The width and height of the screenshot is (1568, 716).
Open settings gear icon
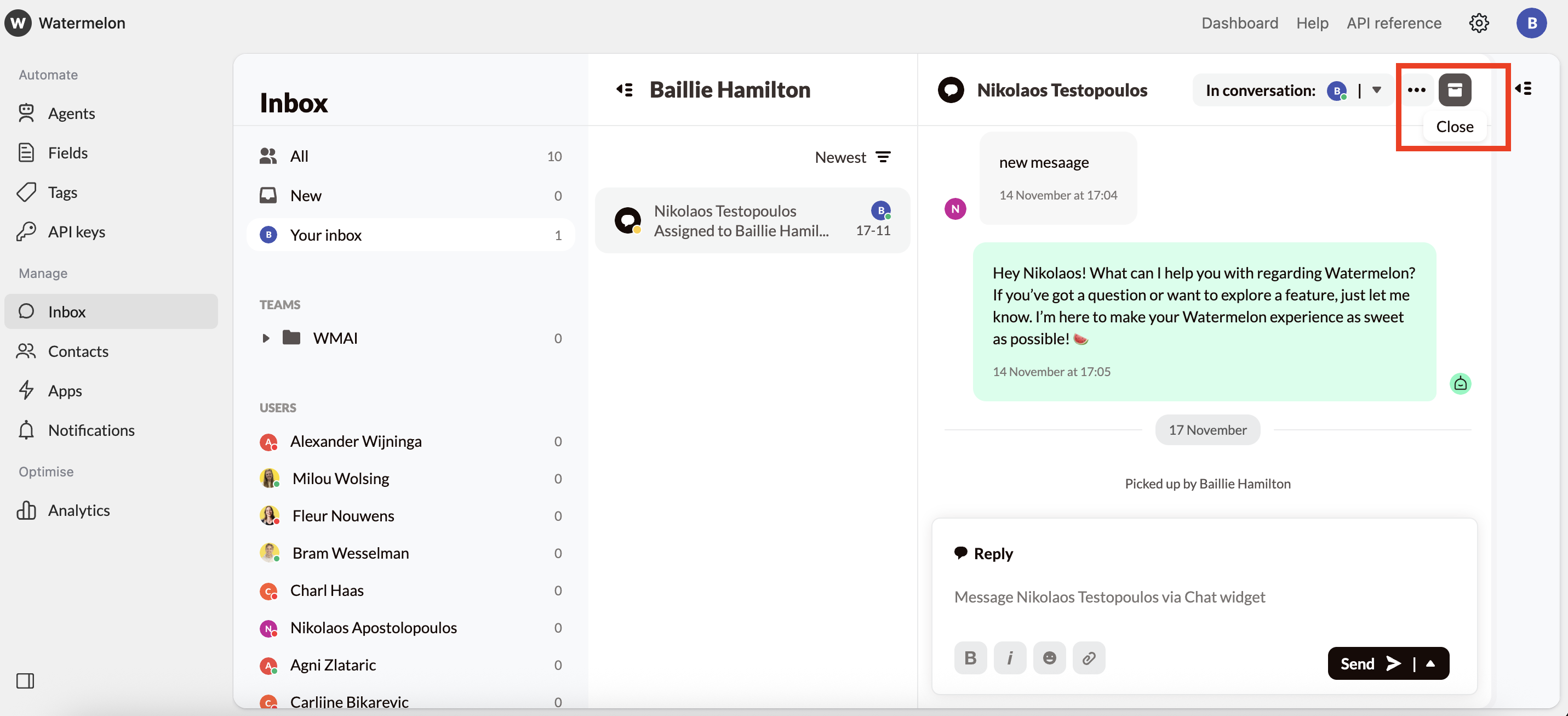[x=1479, y=23]
